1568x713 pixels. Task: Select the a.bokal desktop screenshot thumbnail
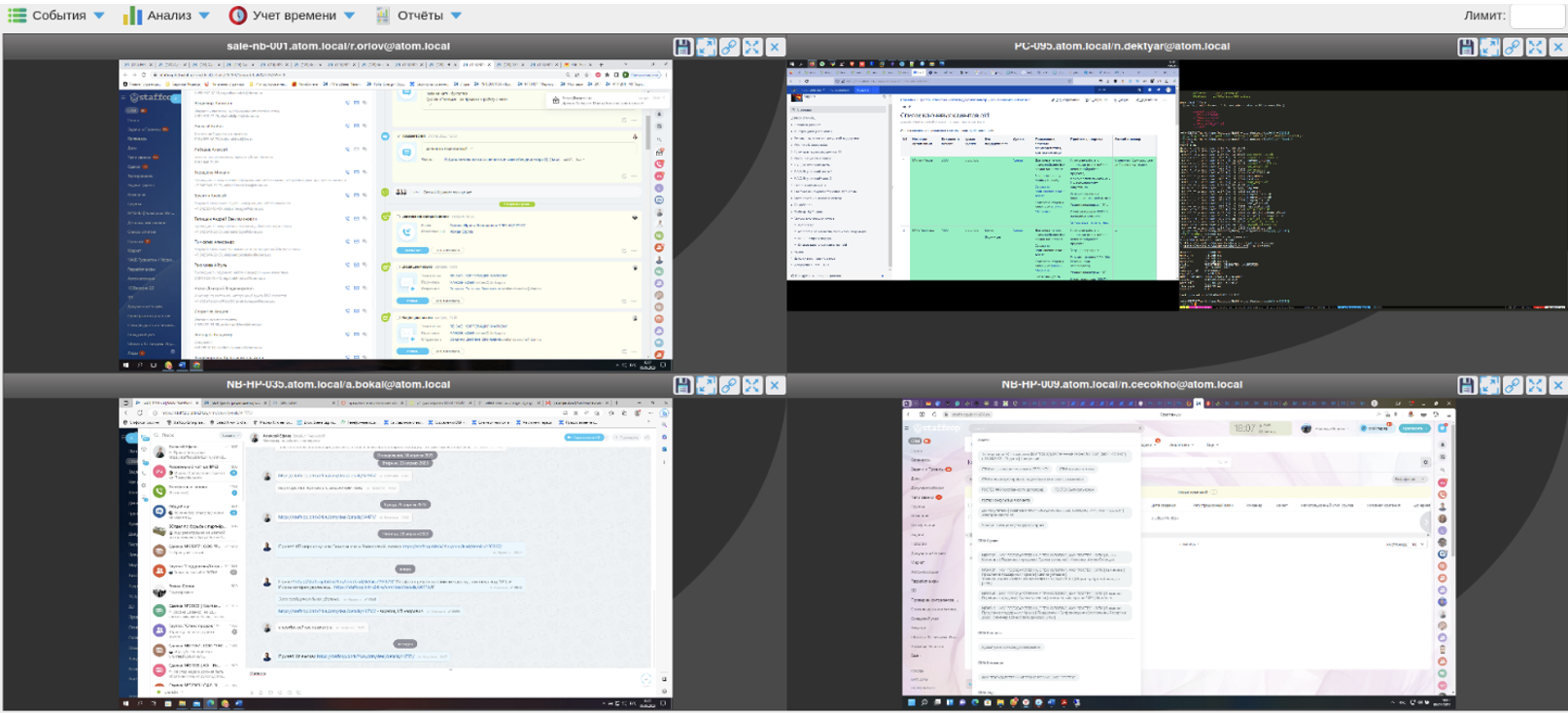pos(396,553)
